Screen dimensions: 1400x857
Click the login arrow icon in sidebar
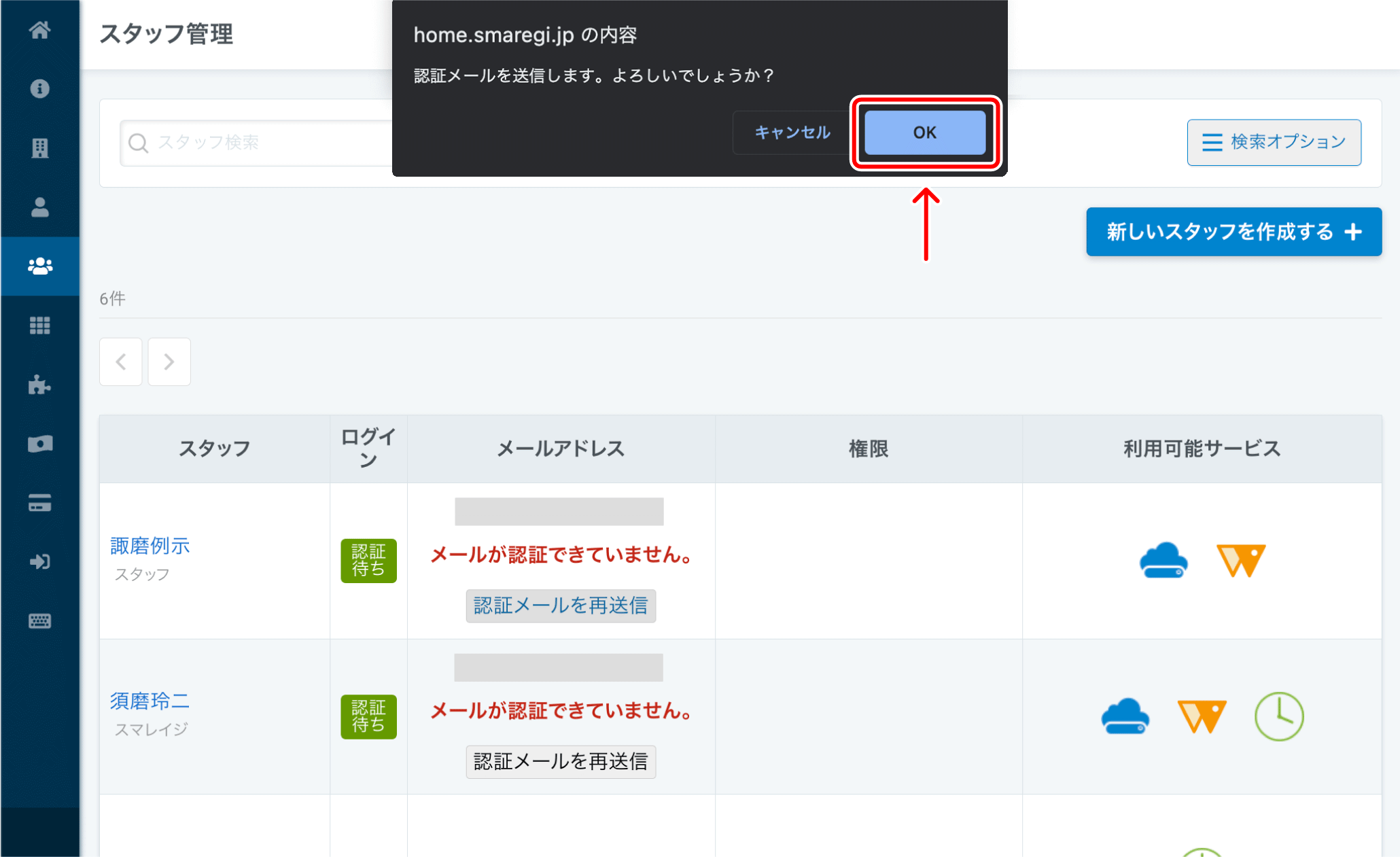click(39, 562)
